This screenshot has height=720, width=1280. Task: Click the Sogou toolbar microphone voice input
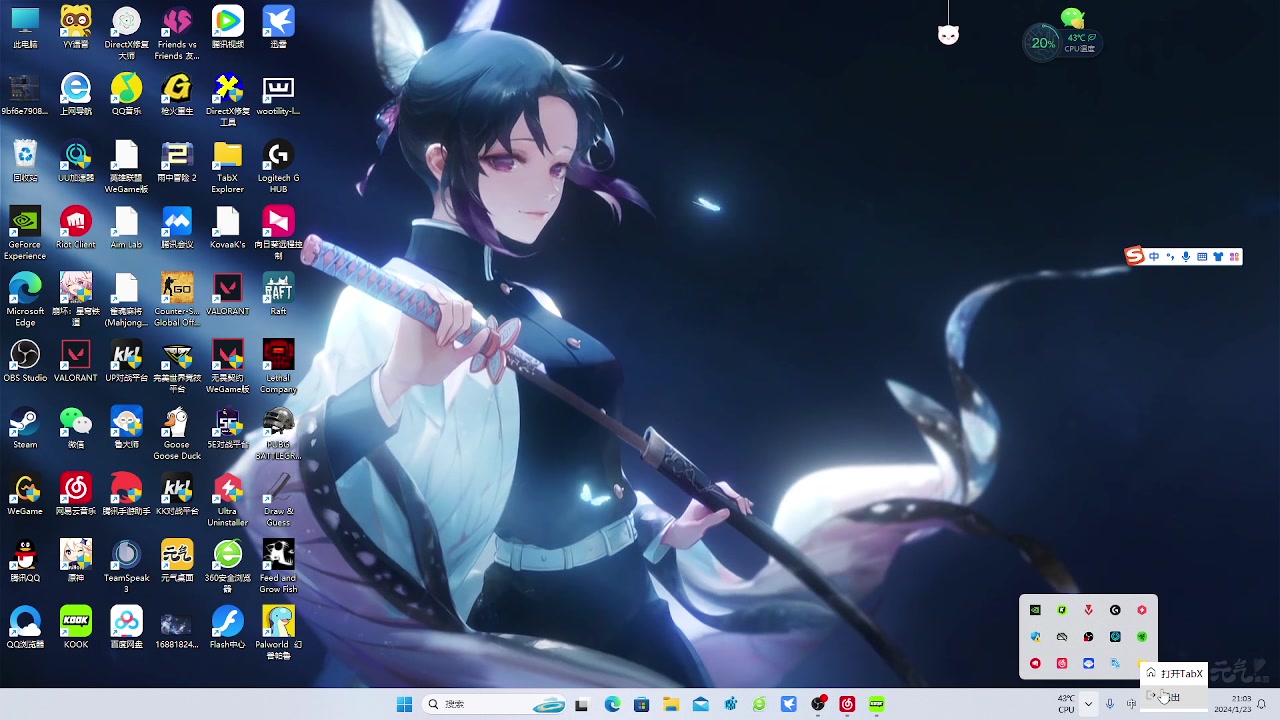(1186, 257)
